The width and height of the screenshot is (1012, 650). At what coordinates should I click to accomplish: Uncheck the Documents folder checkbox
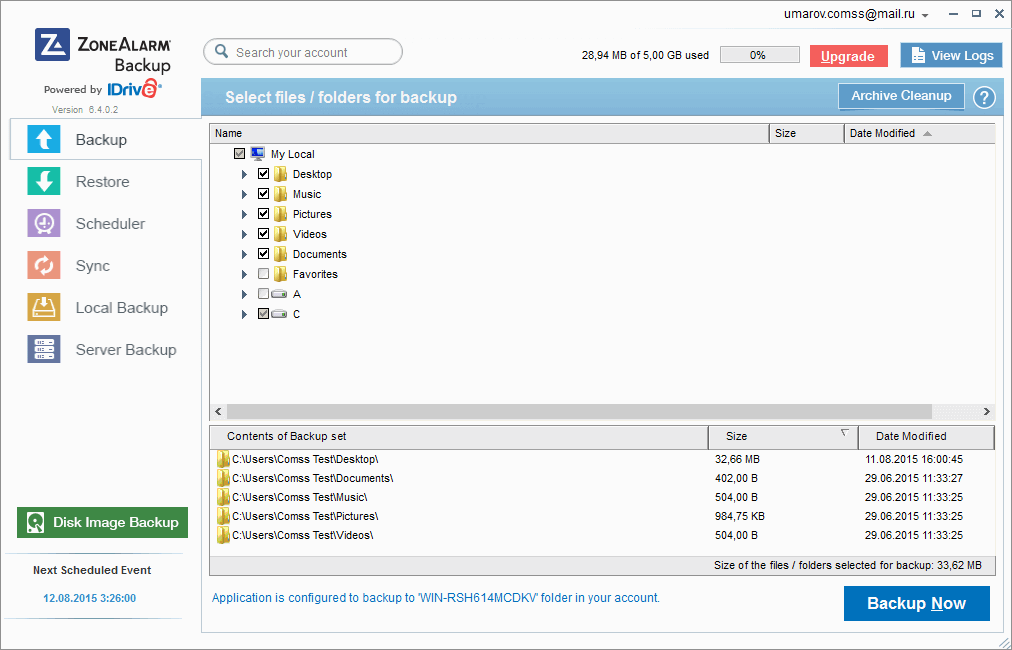(263, 254)
